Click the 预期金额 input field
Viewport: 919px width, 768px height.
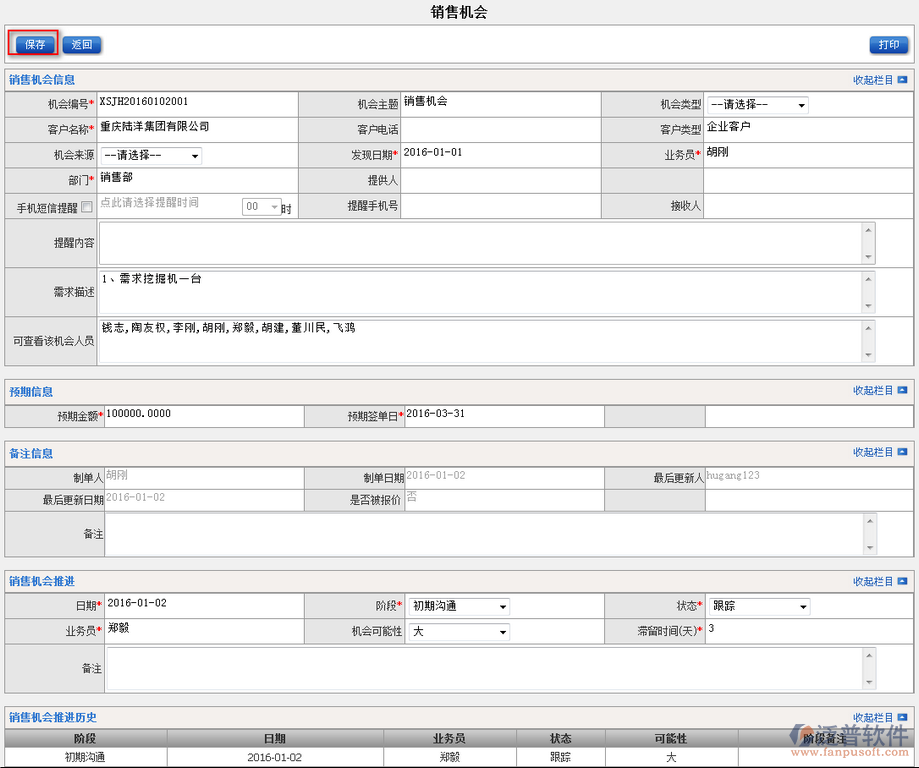coord(200,415)
